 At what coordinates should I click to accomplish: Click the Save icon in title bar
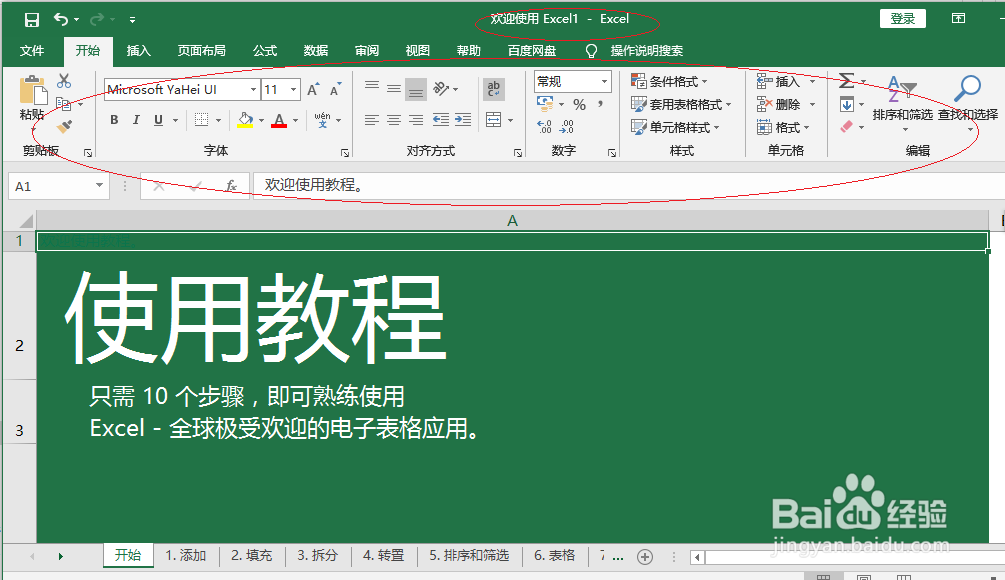pos(31,20)
